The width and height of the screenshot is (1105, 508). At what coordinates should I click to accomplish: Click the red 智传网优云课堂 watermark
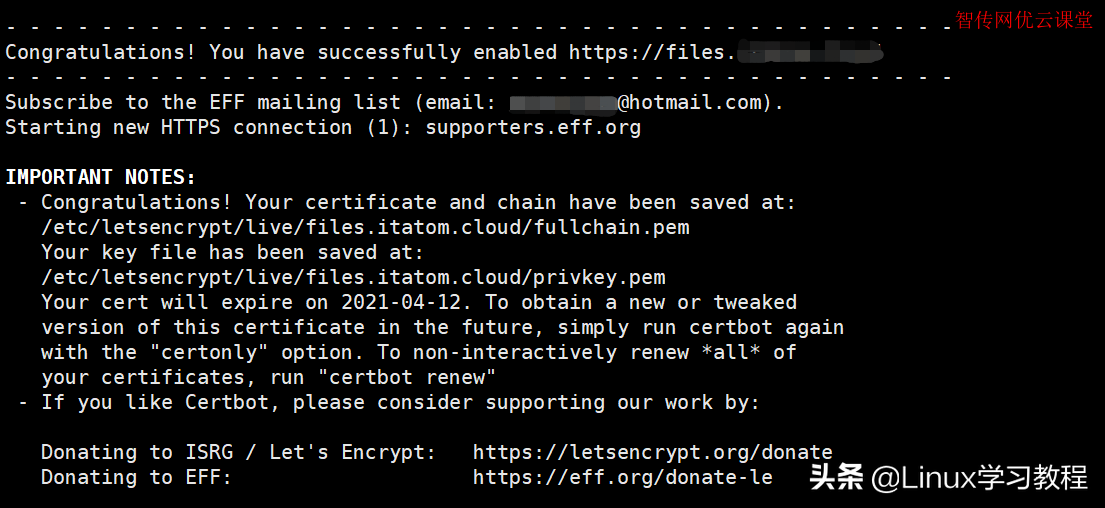tap(1024, 20)
